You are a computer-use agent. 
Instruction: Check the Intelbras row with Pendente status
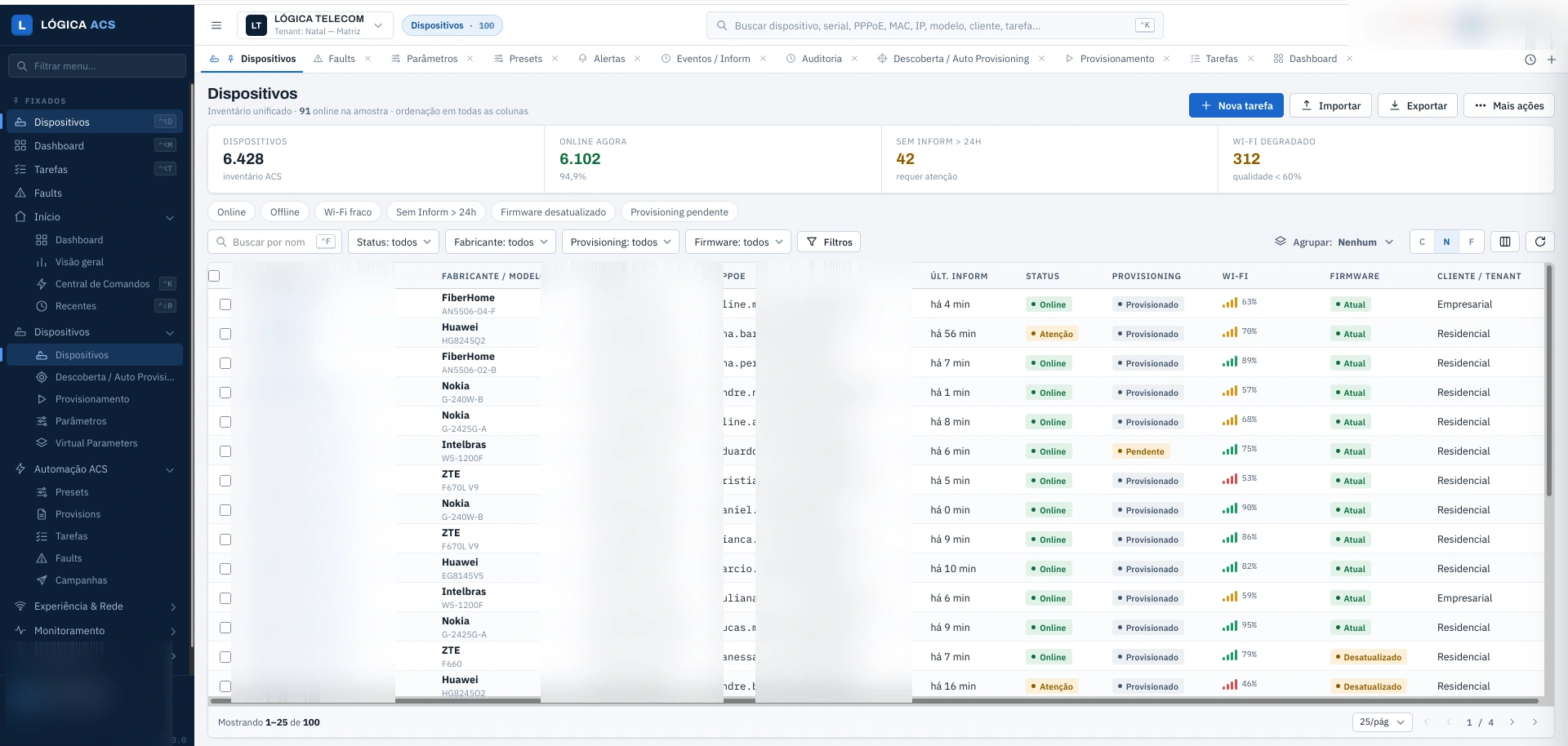pos(225,451)
